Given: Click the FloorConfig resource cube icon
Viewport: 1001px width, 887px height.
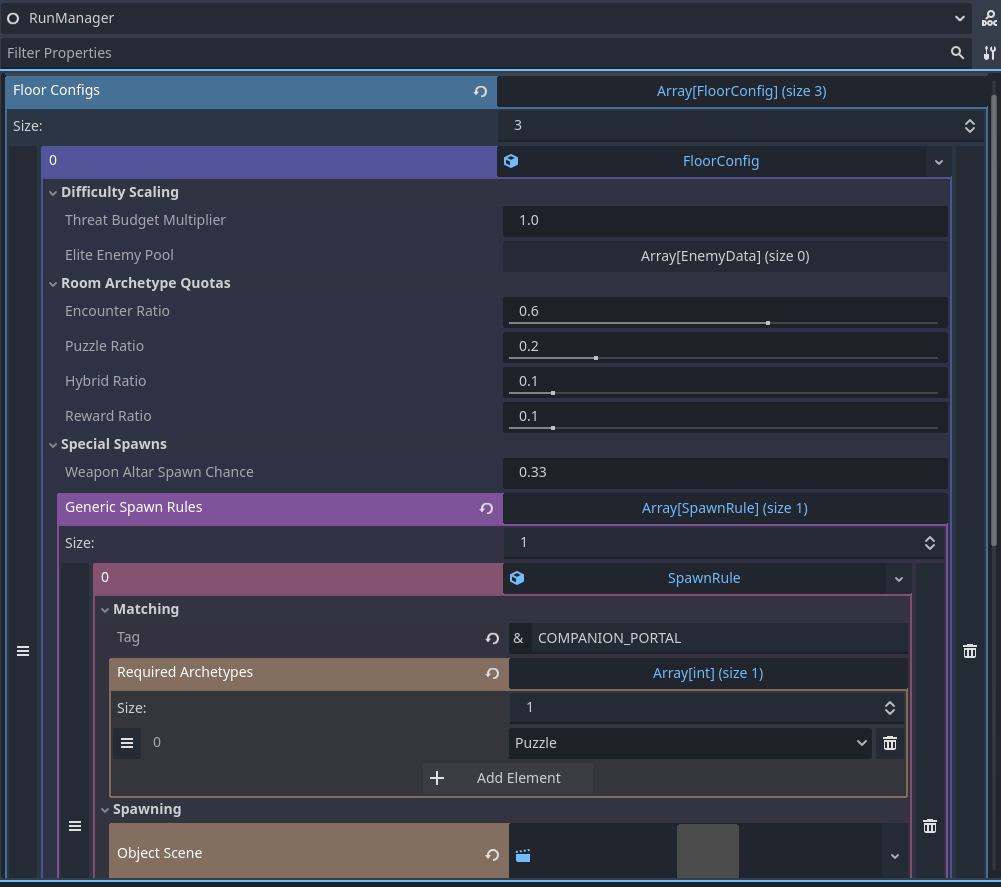Looking at the screenshot, I should point(511,161).
